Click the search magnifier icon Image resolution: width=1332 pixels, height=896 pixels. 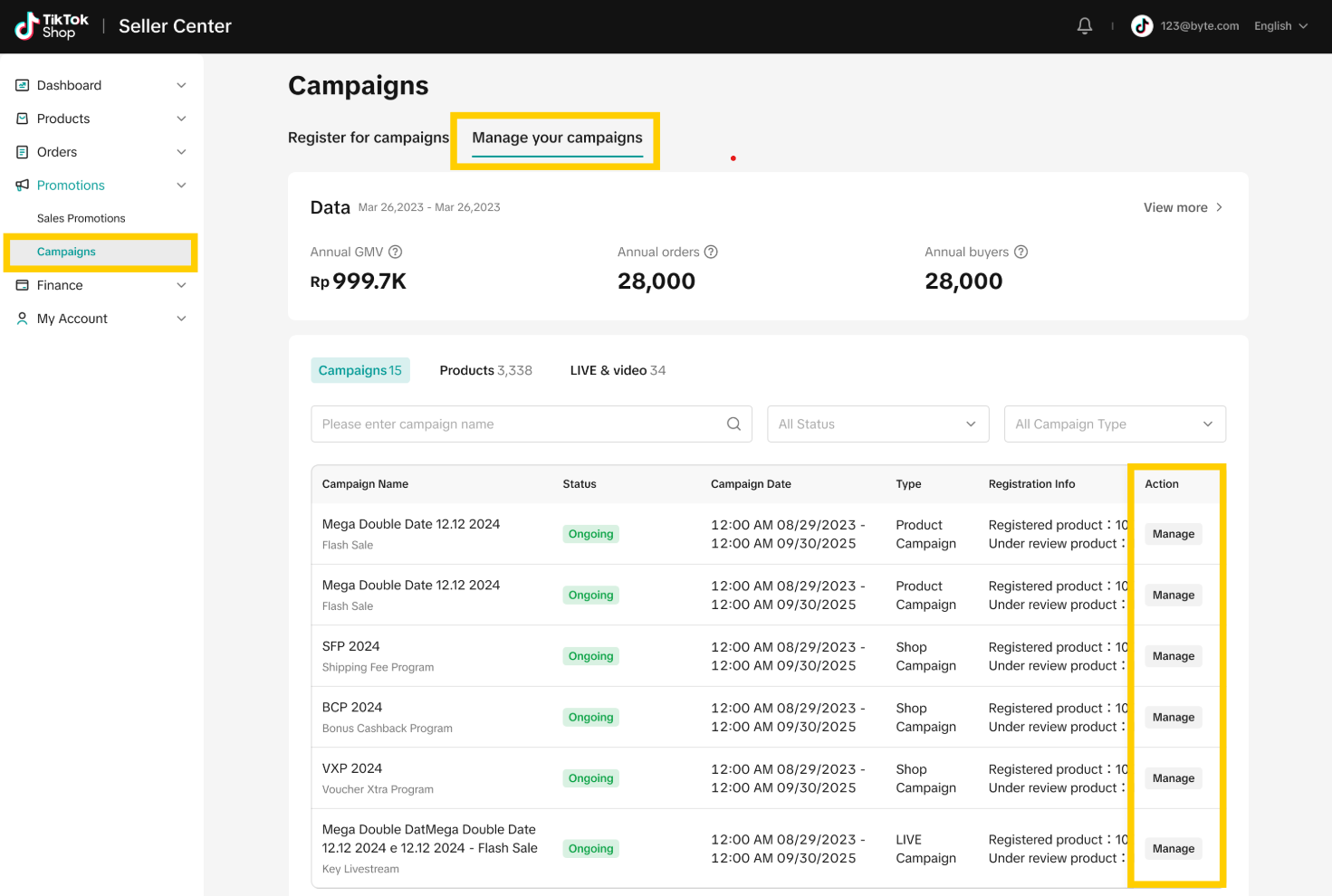coord(733,424)
